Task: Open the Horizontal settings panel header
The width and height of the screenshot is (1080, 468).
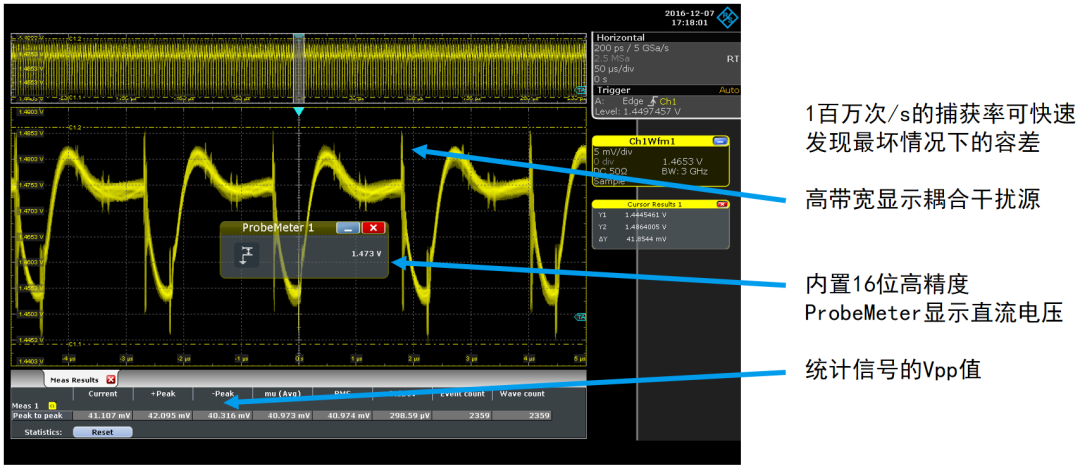Action: click(x=667, y=37)
